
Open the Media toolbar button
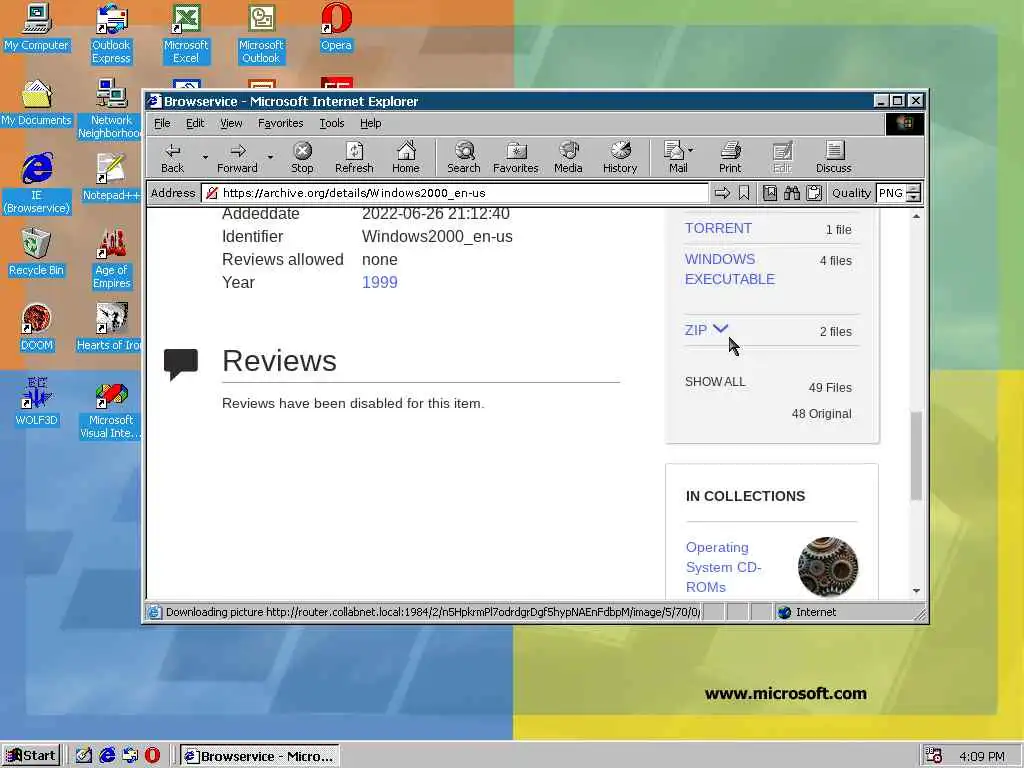[x=568, y=158]
